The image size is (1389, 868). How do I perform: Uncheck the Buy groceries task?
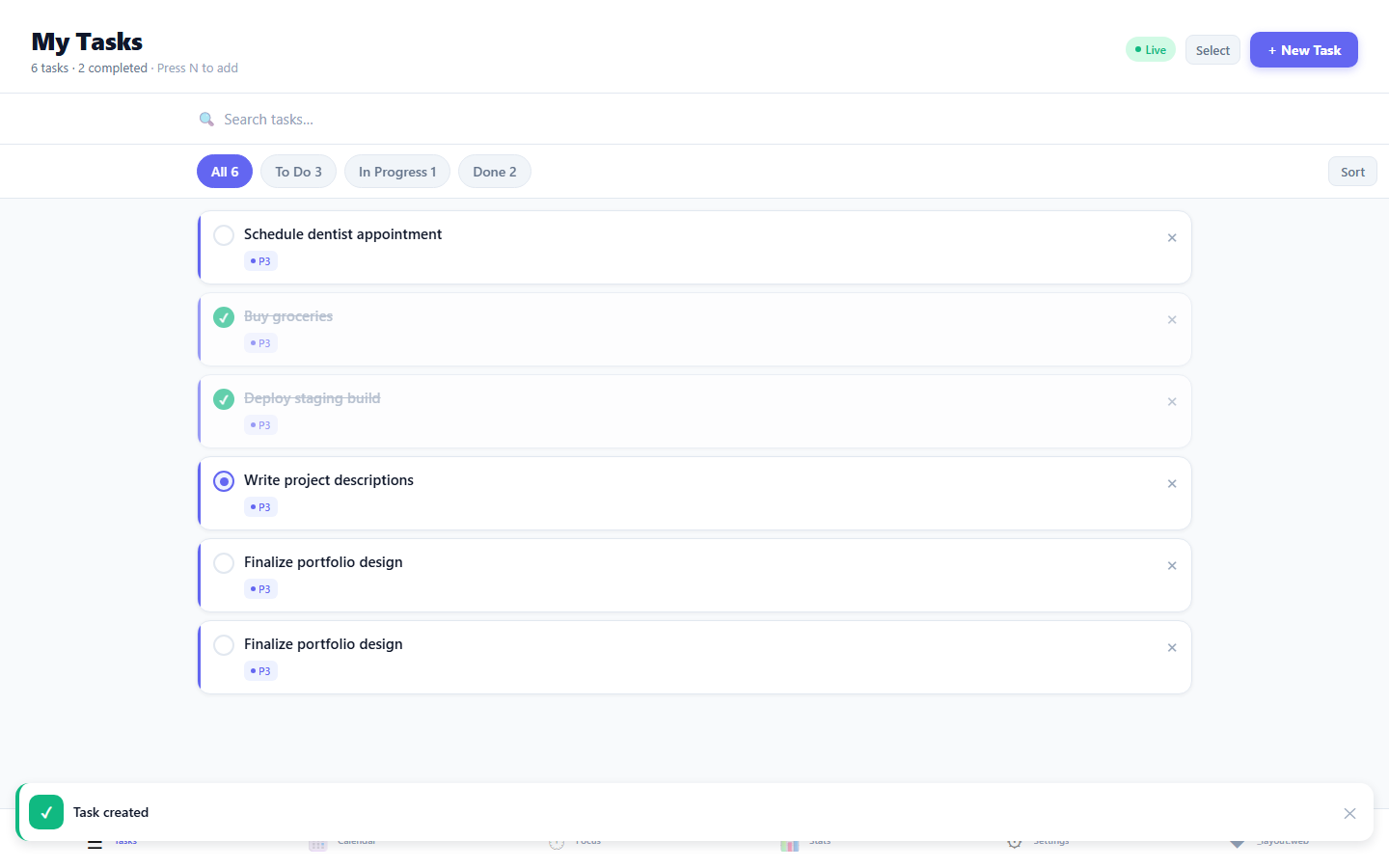224,317
